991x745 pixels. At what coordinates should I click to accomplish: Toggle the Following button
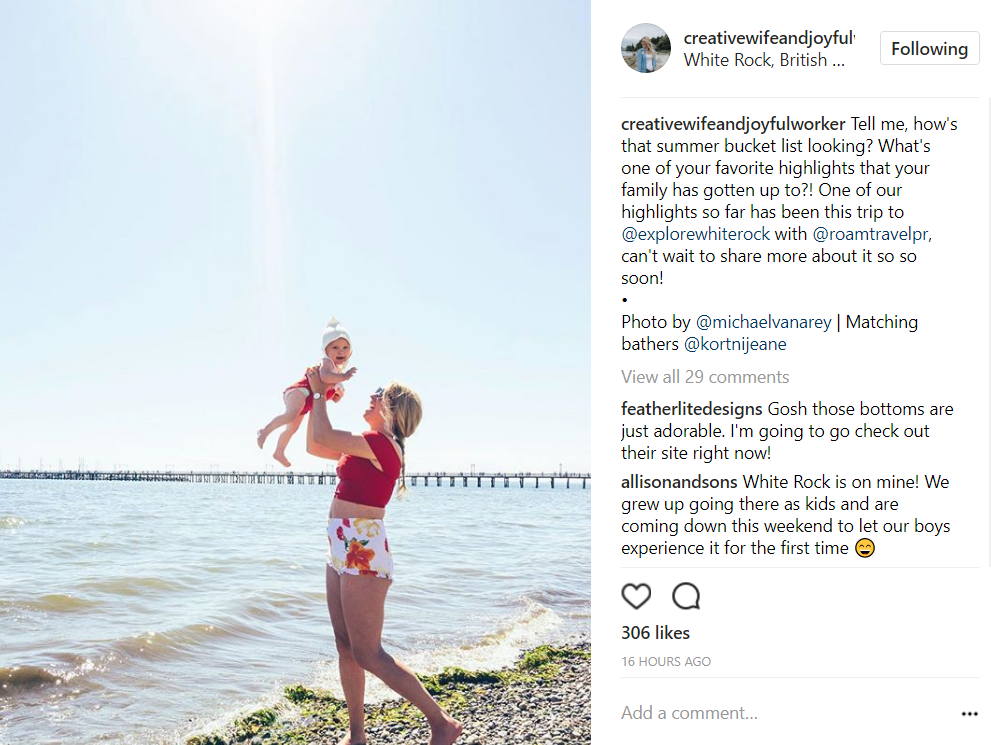point(929,49)
